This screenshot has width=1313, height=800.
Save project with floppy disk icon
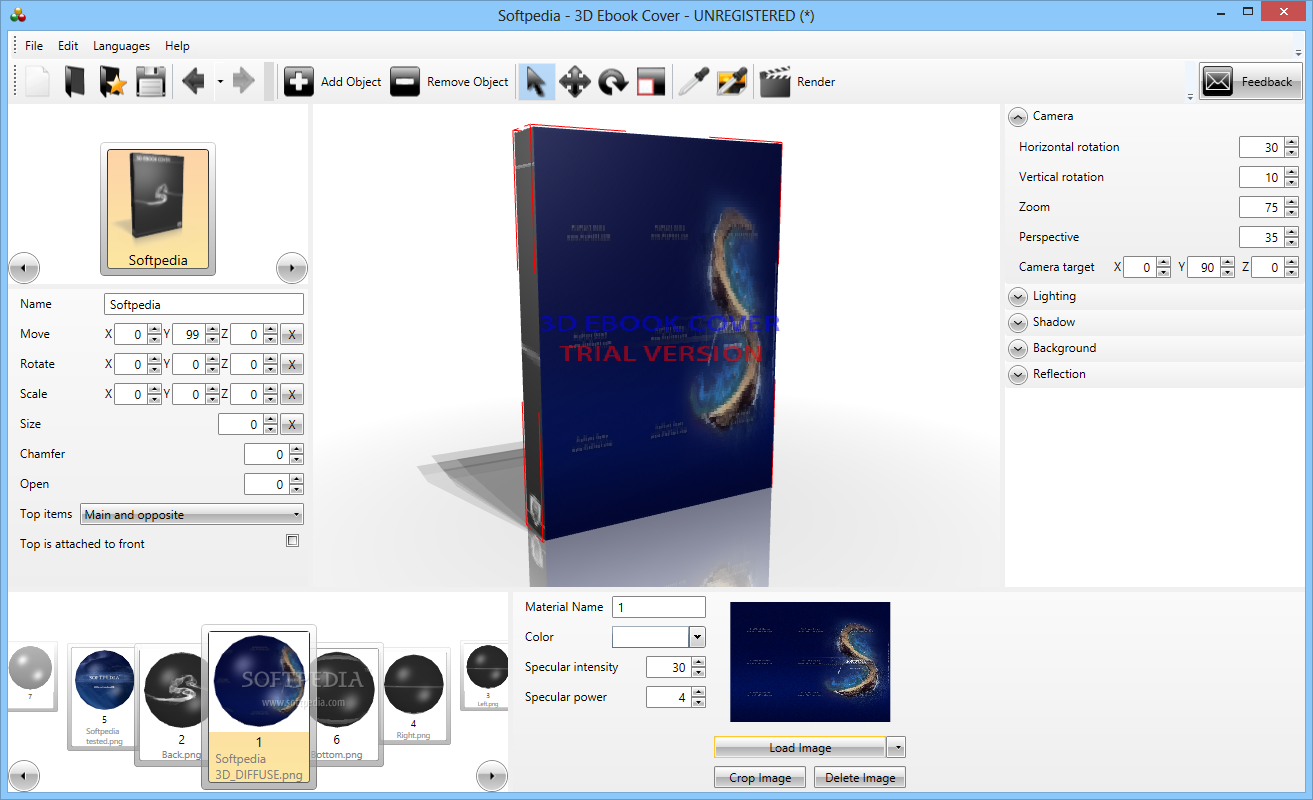[151, 82]
